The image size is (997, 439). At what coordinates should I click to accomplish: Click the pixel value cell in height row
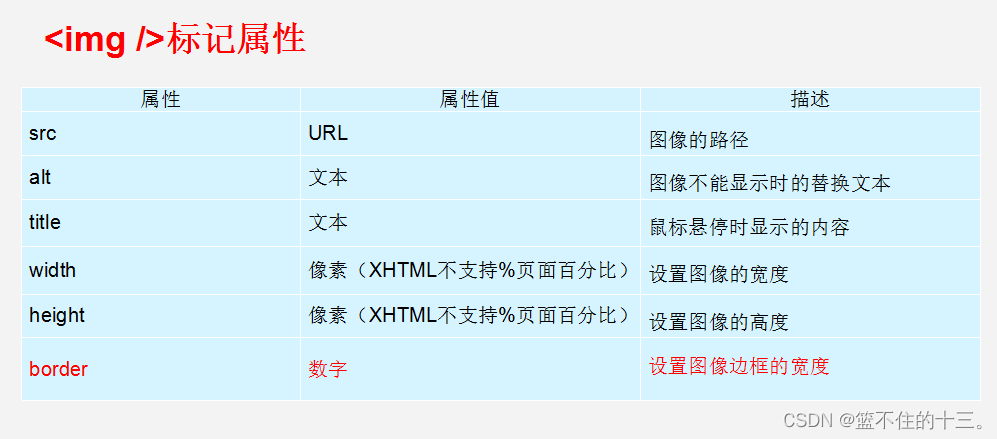(x=470, y=316)
